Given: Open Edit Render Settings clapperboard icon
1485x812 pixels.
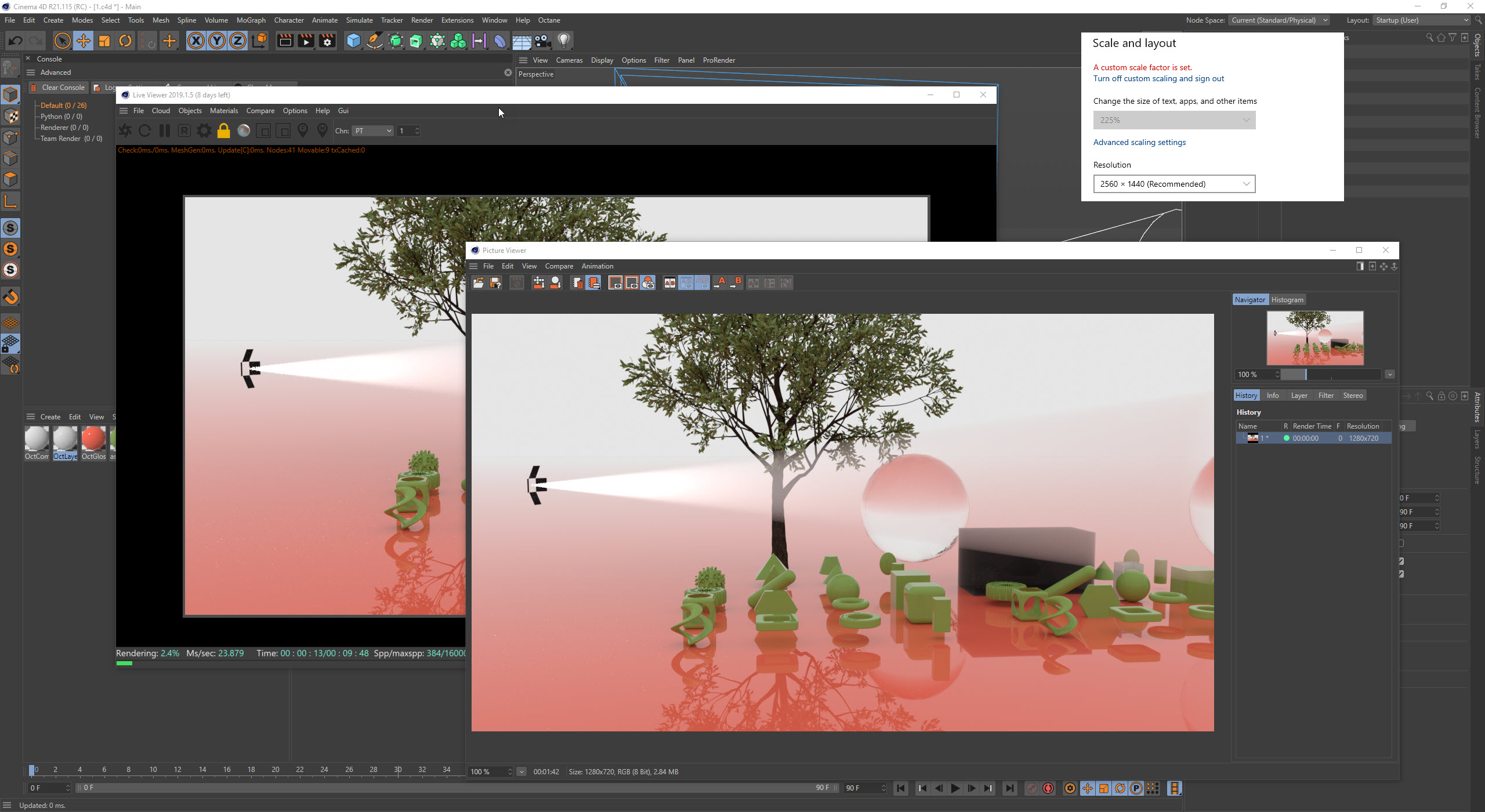Looking at the screenshot, I should click(x=327, y=41).
